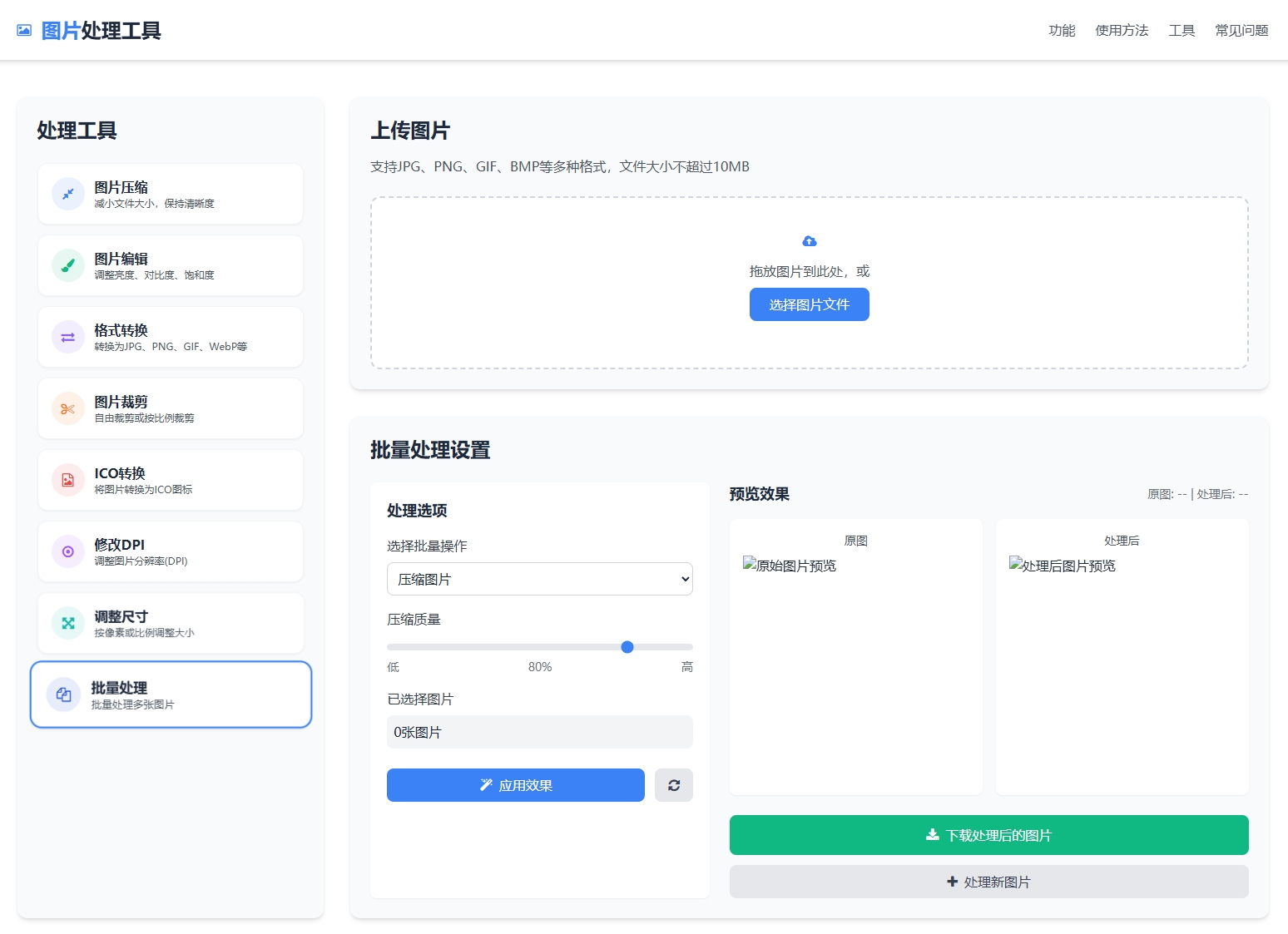
Task: Click the 压缩质量 slider handle
Action: click(627, 647)
